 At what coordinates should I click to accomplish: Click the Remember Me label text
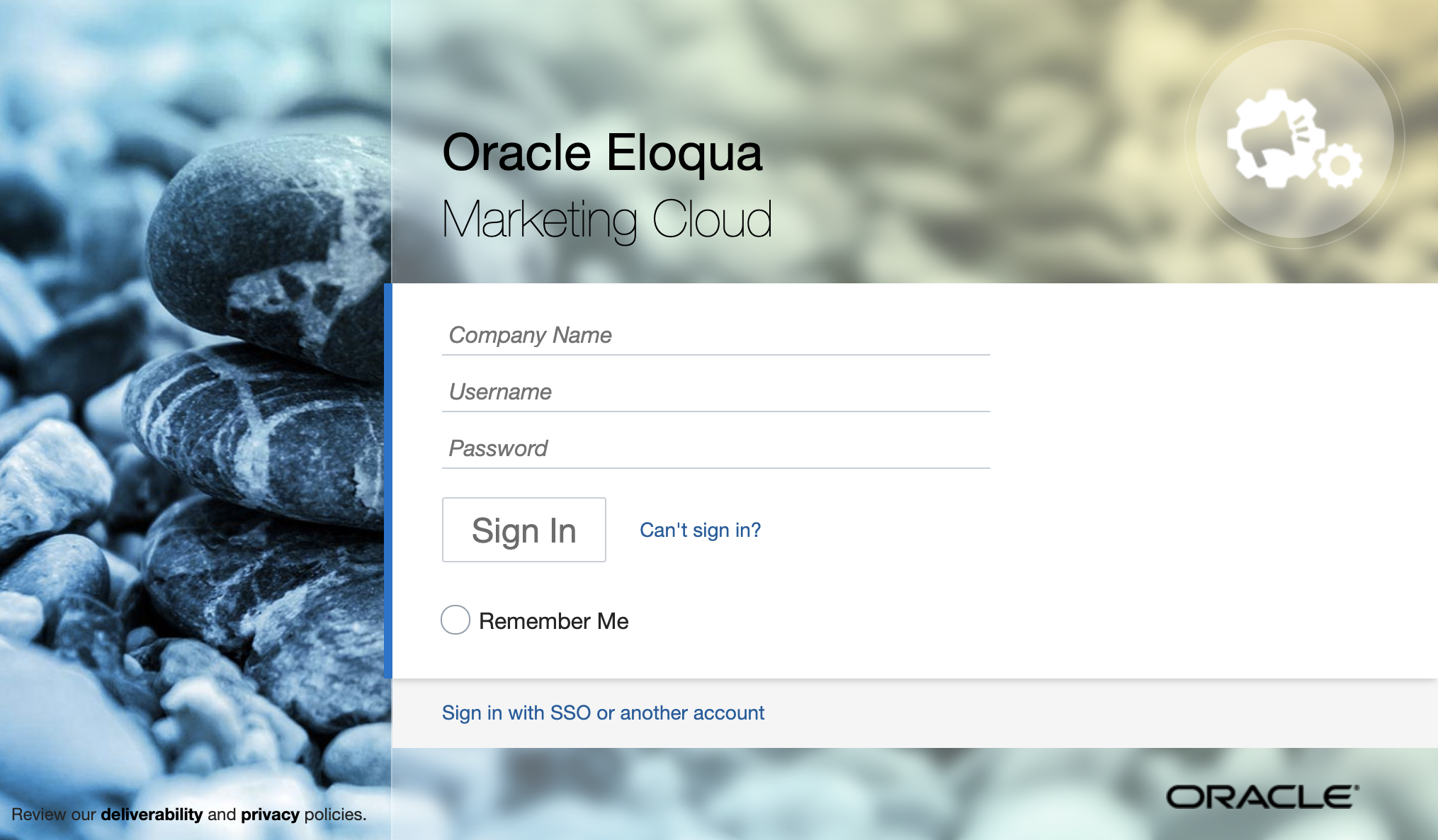click(553, 621)
